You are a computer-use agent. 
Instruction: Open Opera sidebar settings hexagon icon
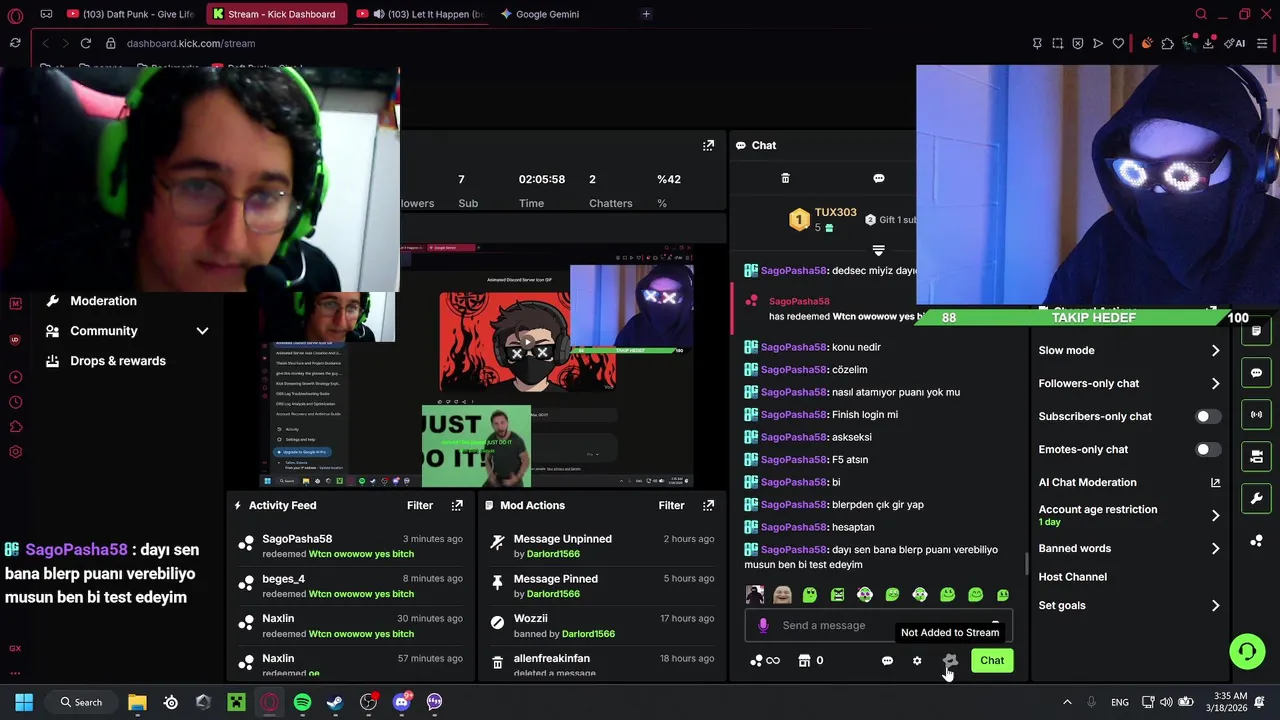pyautogui.click(x=15, y=452)
